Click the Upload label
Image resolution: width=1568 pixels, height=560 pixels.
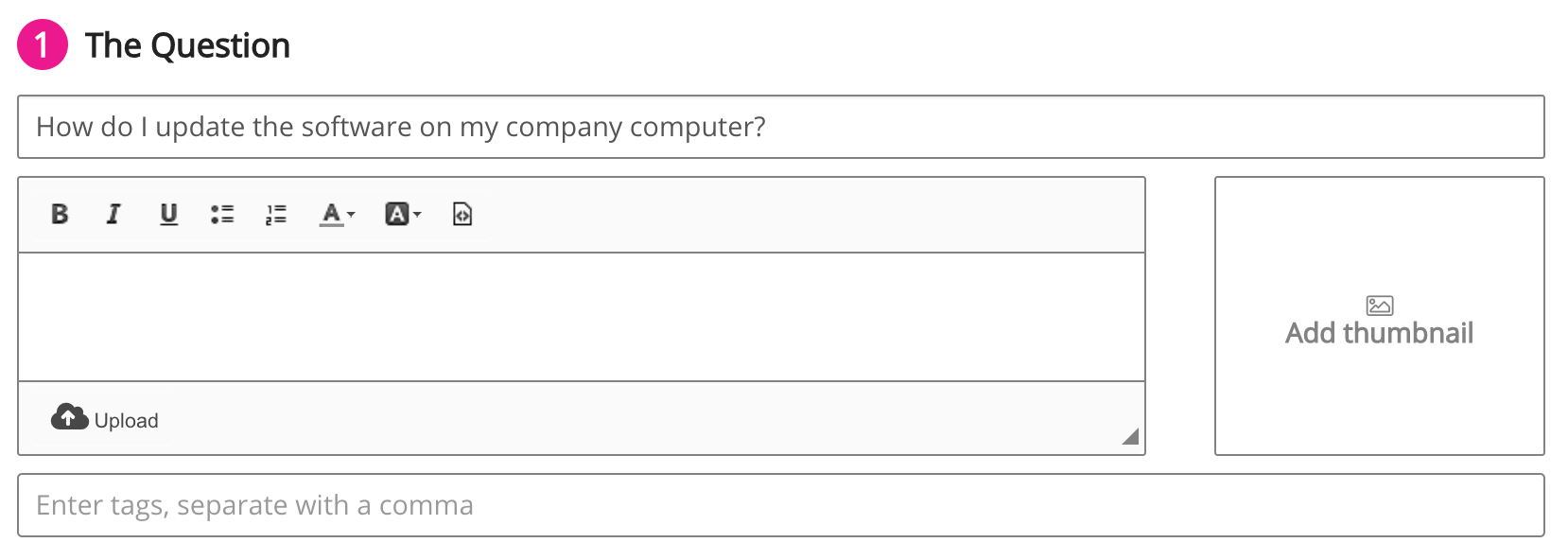126,421
